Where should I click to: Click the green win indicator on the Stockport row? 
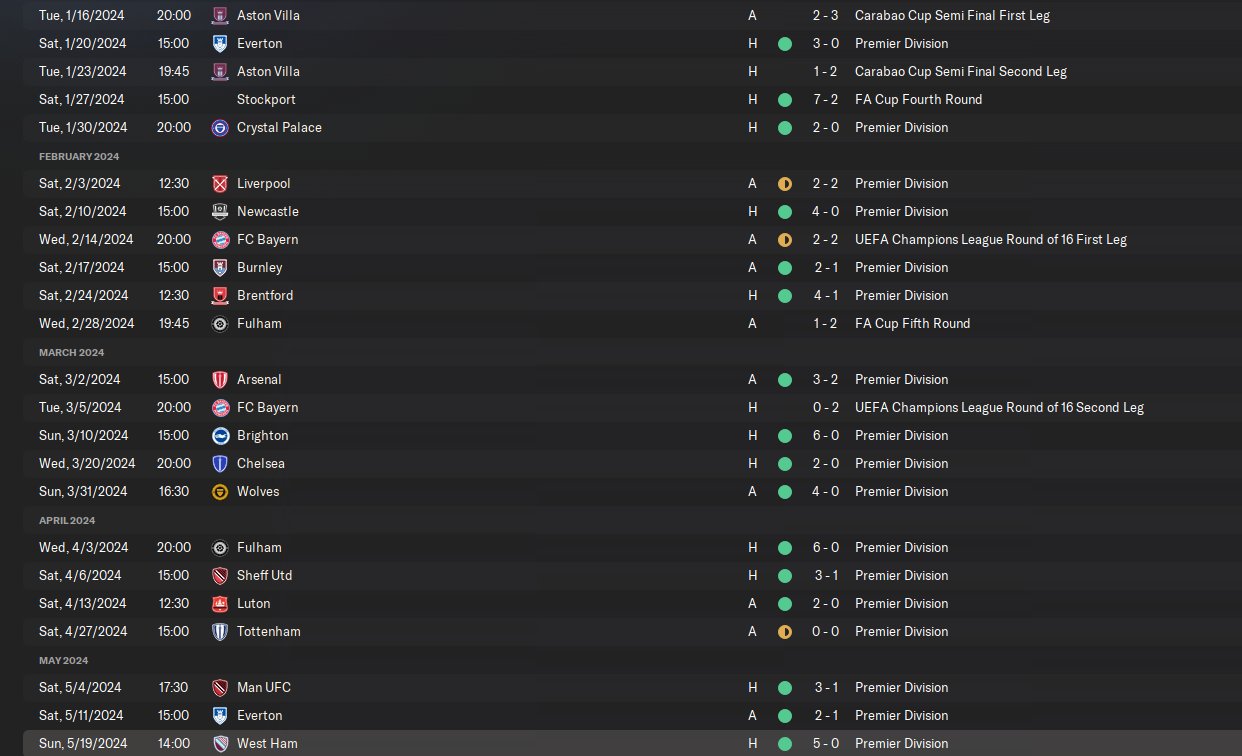[785, 100]
